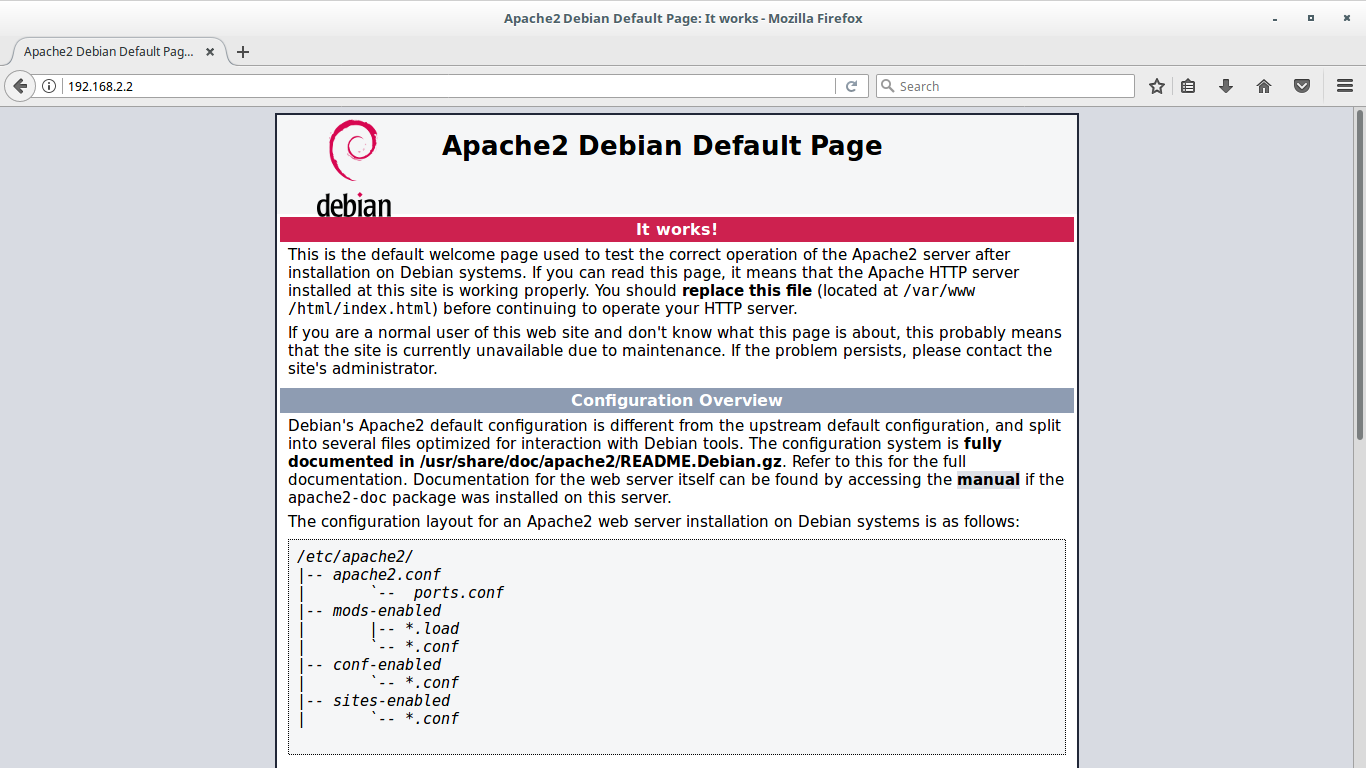Reload the current page
This screenshot has height=768, width=1366.
tap(851, 86)
